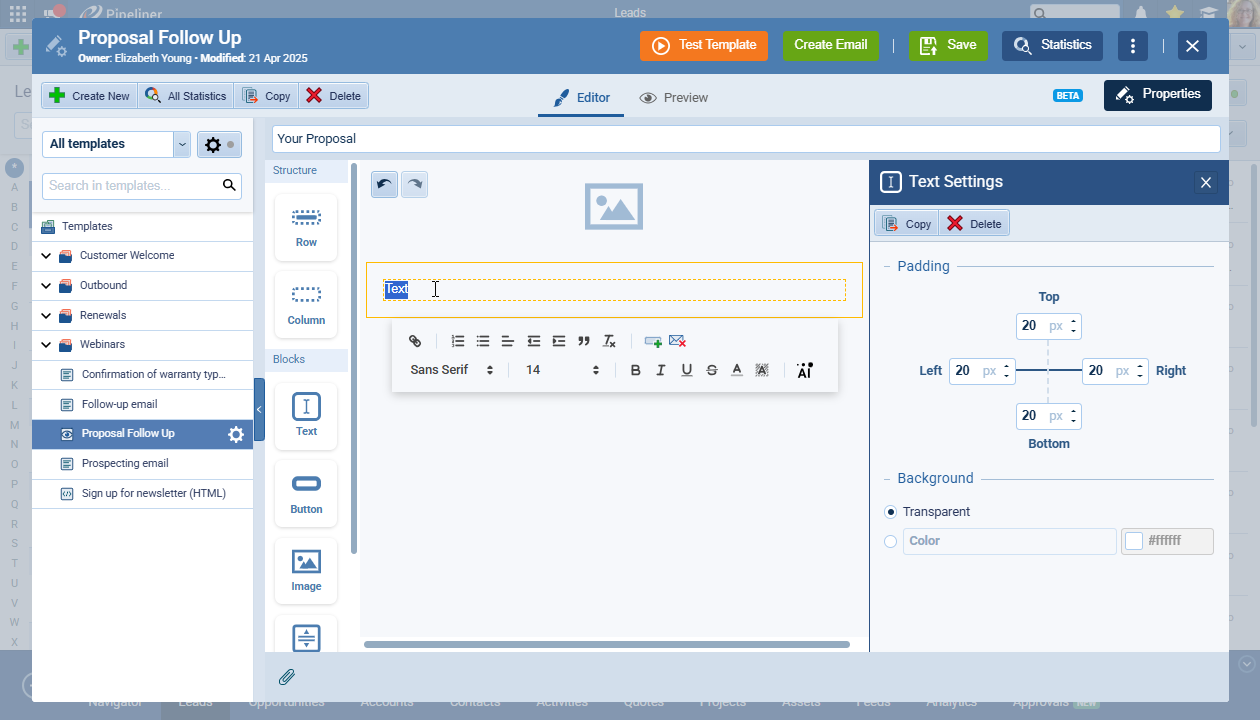Screen dimensions: 1260x720
Task: Select the Color background radio button
Action: coord(891,541)
